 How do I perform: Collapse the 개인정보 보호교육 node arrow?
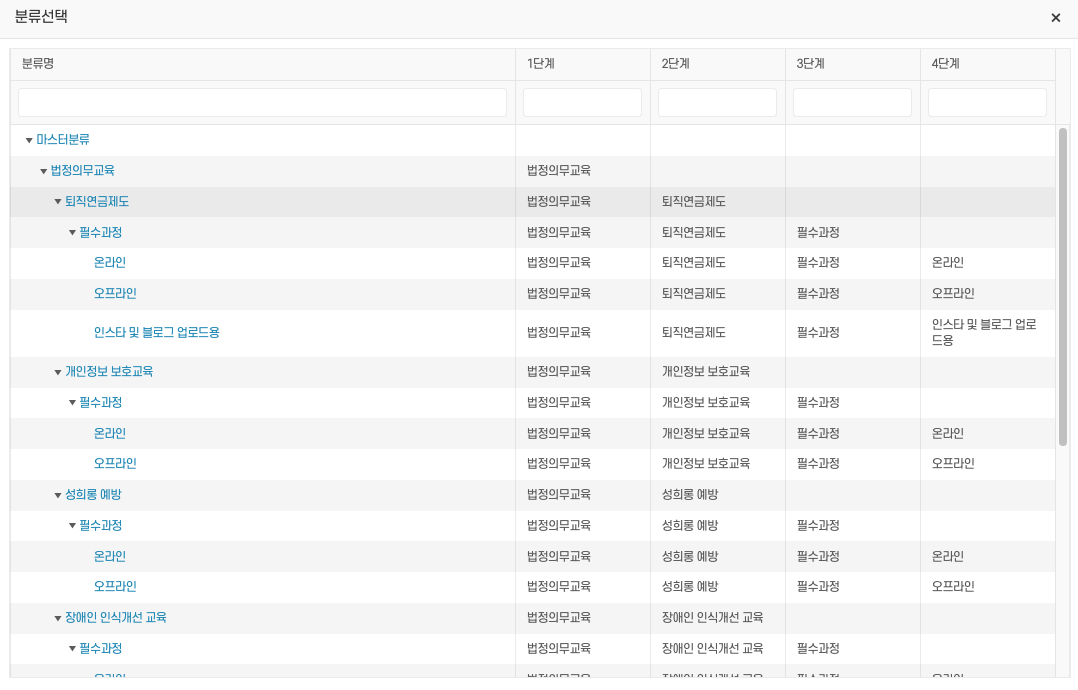pos(58,373)
